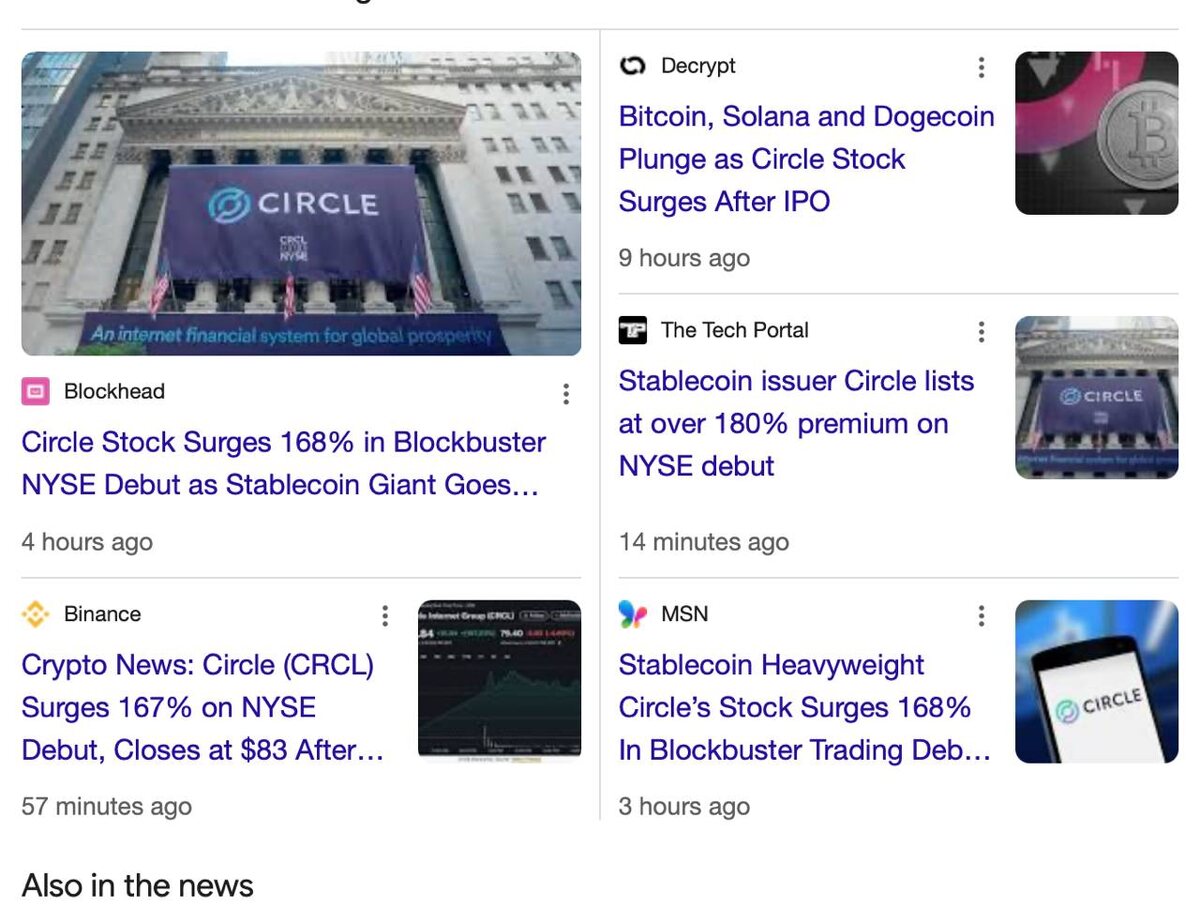Click The Tech Portal Circle building thumbnail
The height and width of the screenshot is (923, 1200).
[1097, 398]
